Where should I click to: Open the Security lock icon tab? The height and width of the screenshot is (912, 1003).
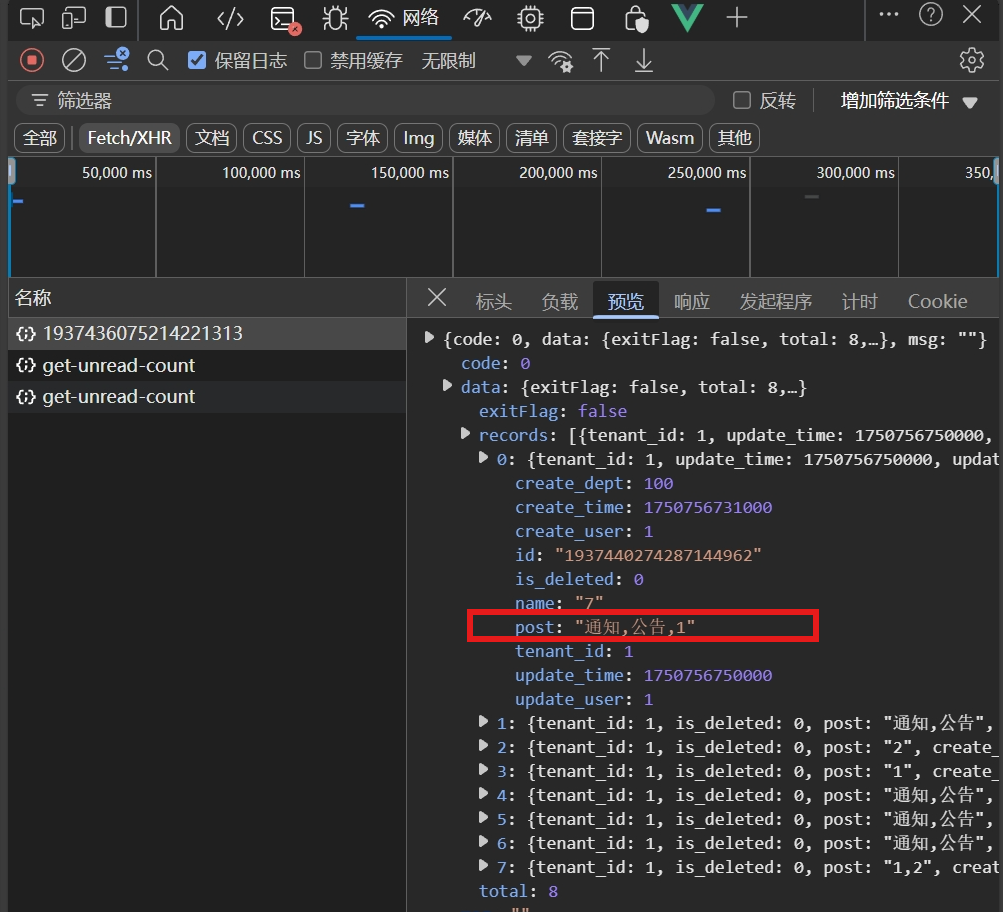(x=636, y=19)
